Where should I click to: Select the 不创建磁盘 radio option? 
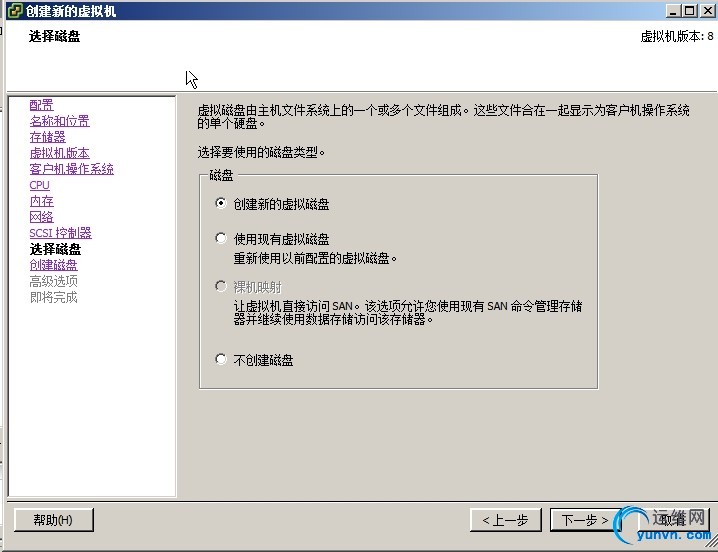[221, 359]
